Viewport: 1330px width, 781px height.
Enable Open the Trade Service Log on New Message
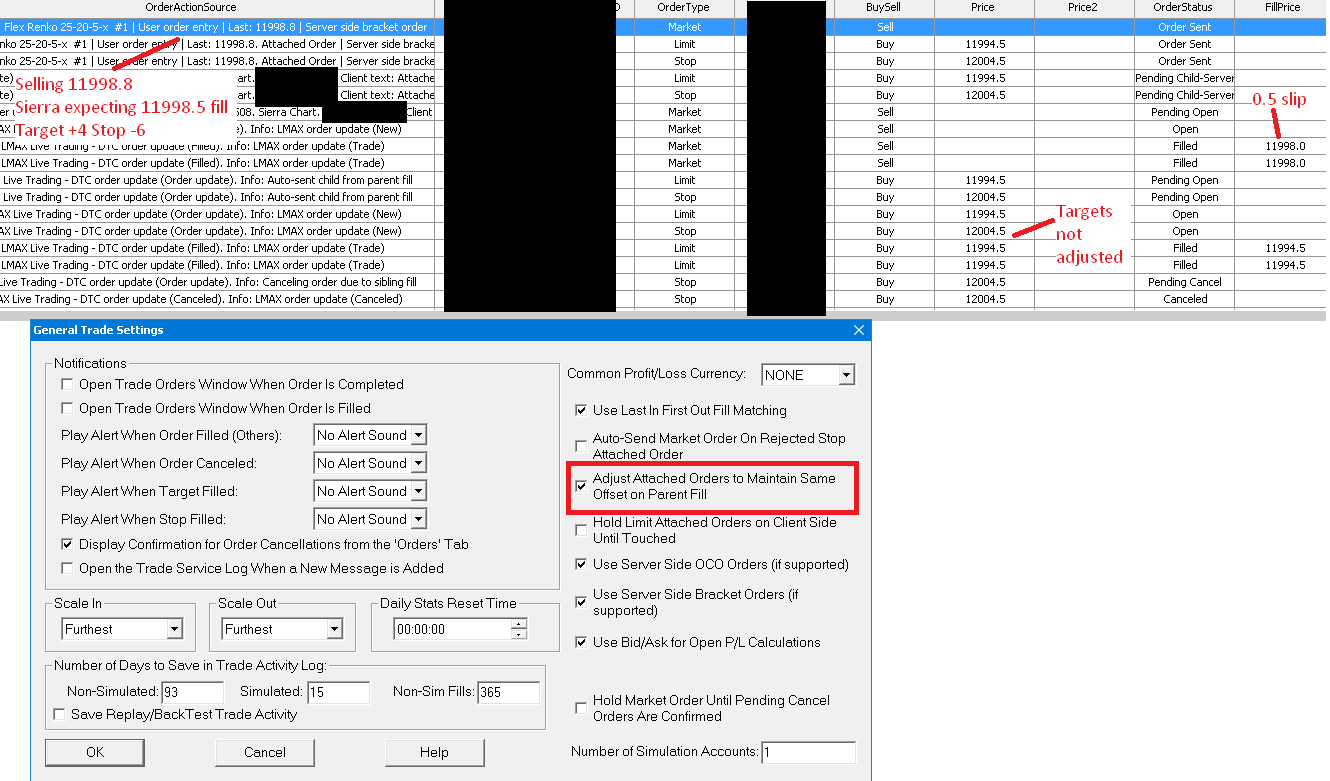[67, 568]
